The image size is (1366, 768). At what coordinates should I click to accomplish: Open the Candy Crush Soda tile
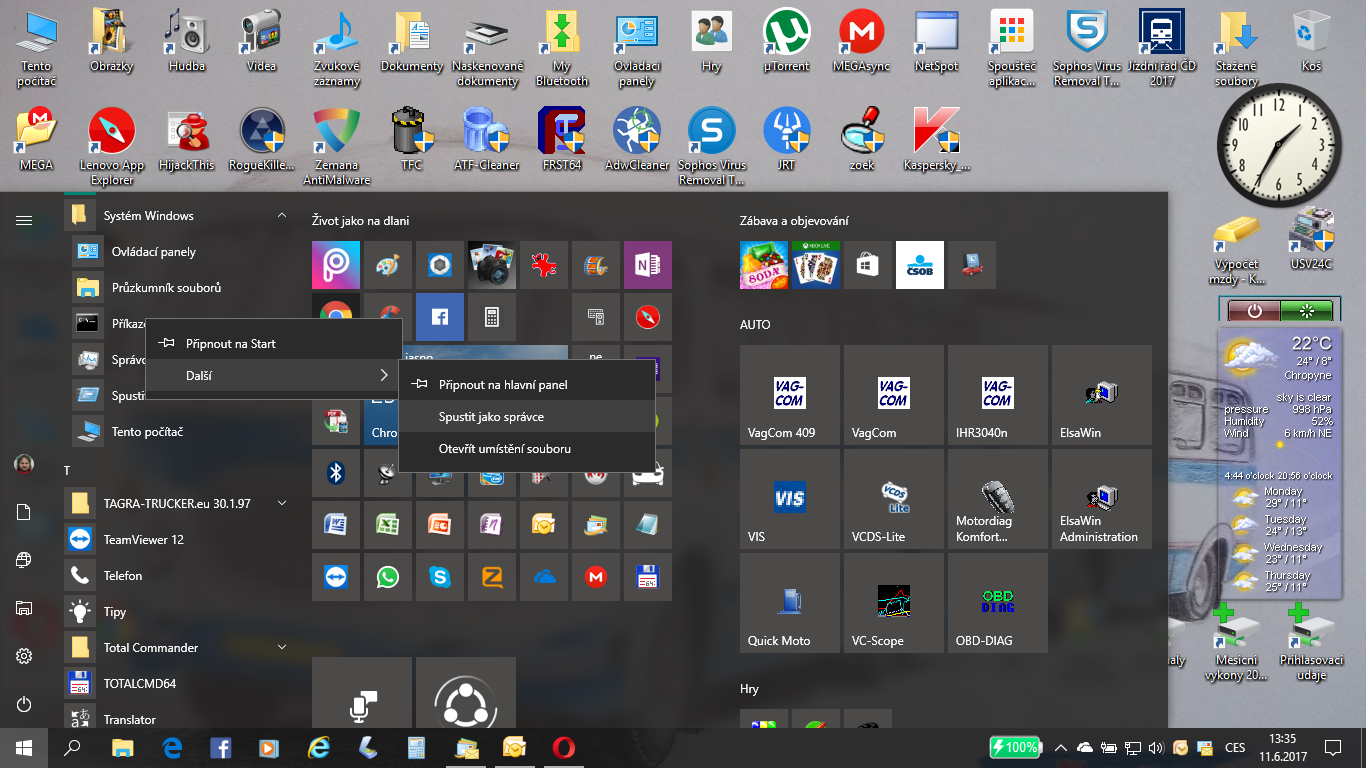[763, 265]
